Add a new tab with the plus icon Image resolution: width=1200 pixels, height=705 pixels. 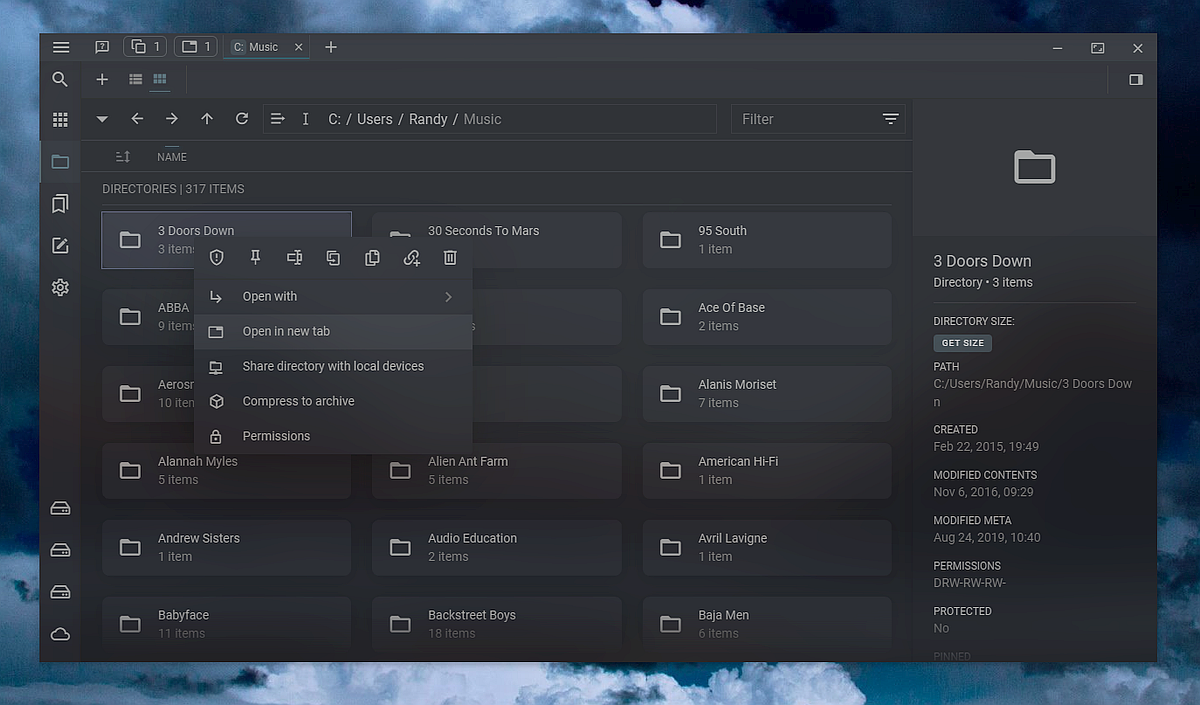click(x=331, y=47)
